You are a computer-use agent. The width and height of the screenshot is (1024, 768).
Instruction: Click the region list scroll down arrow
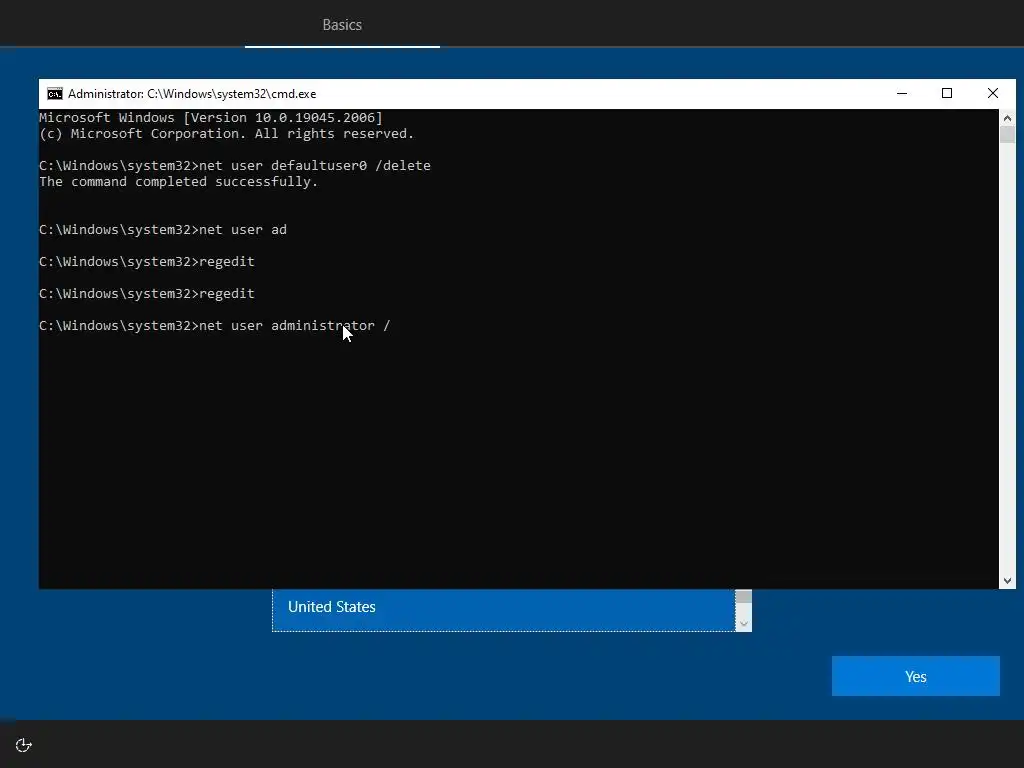point(743,624)
